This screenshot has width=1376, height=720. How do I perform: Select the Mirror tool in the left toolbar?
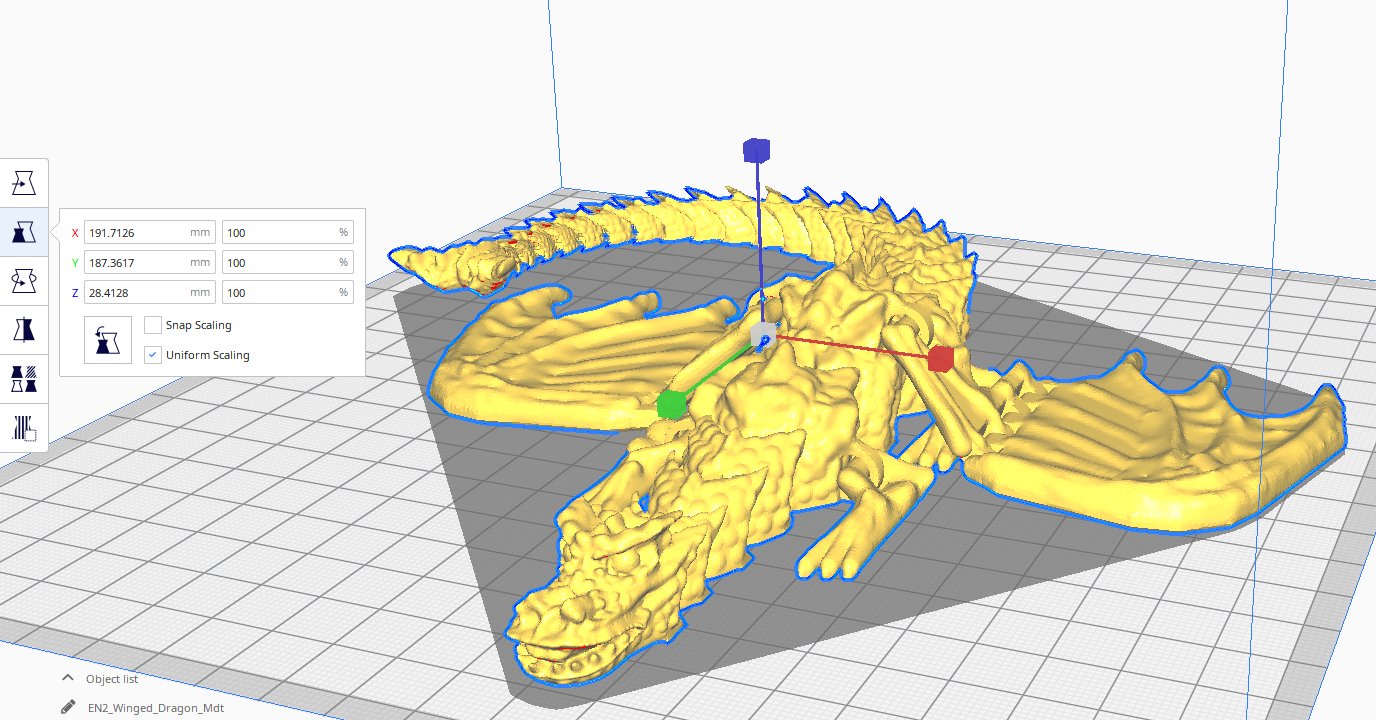[x=23, y=330]
